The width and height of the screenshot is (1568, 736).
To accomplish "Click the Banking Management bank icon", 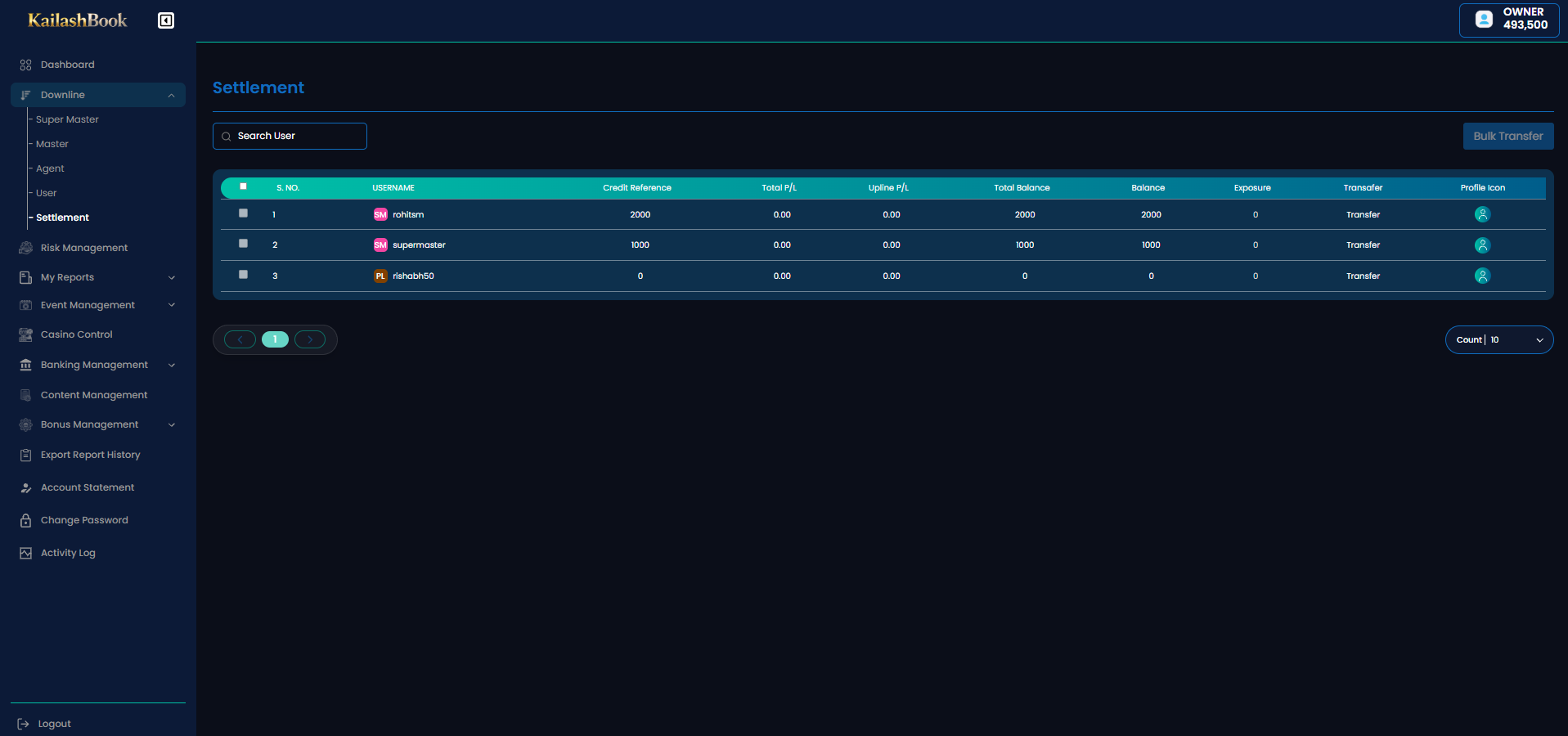I will tap(25, 365).
